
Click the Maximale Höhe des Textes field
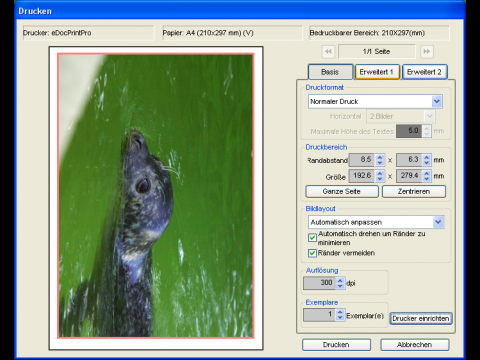[409, 131]
